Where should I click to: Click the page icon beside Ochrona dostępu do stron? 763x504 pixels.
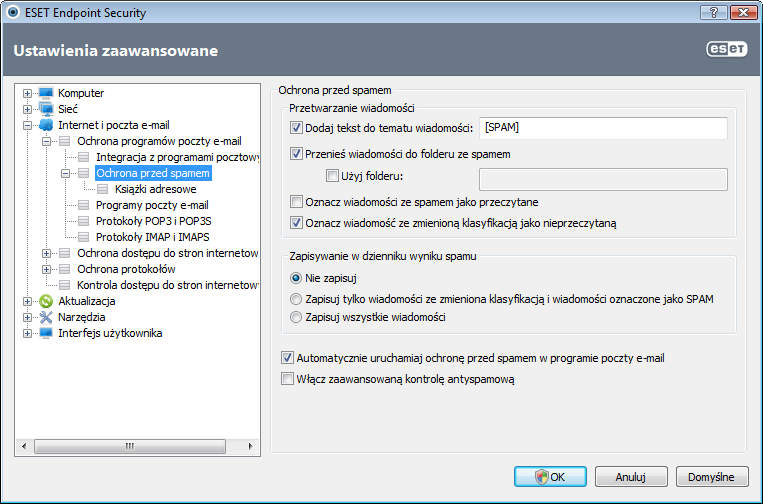pos(64,253)
